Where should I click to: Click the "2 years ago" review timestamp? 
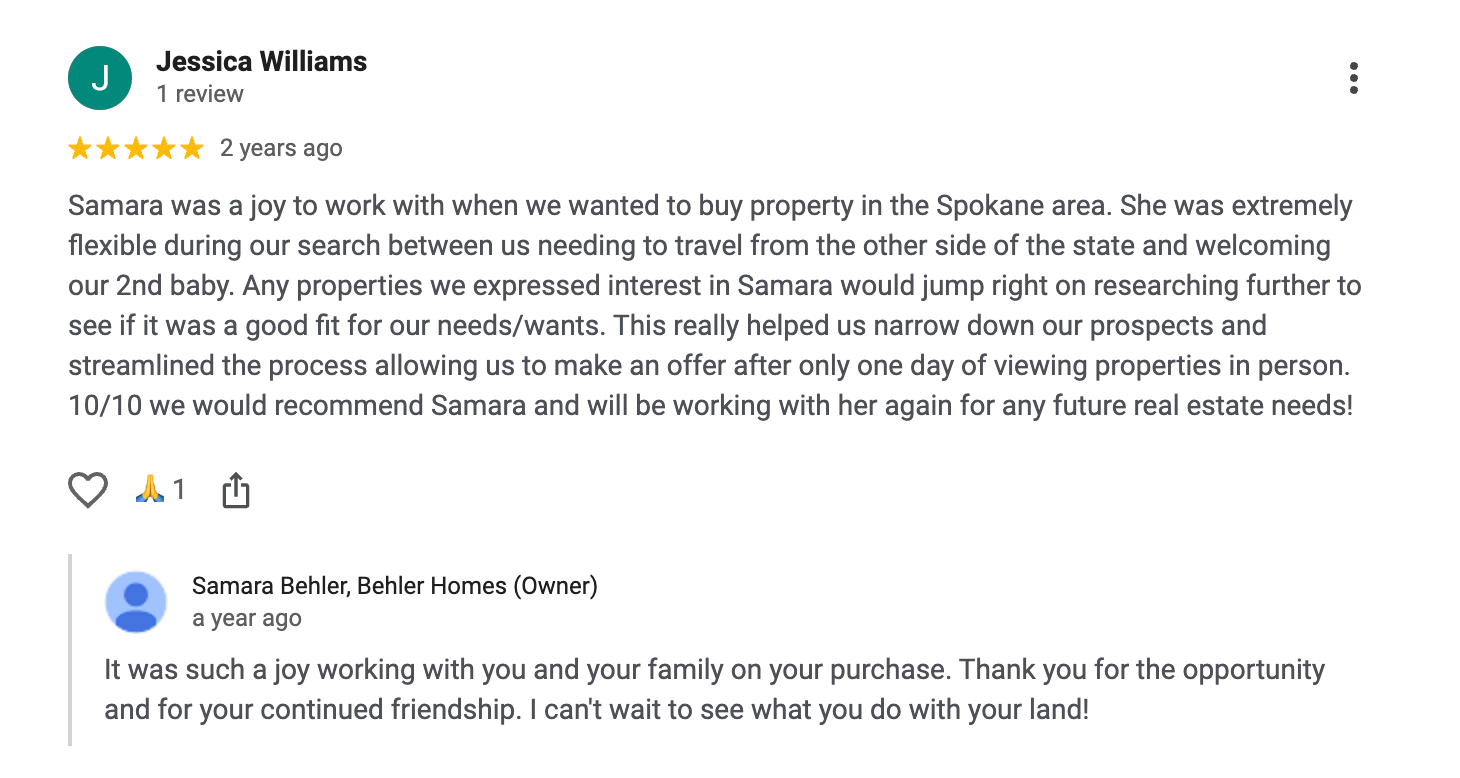tap(281, 148)
